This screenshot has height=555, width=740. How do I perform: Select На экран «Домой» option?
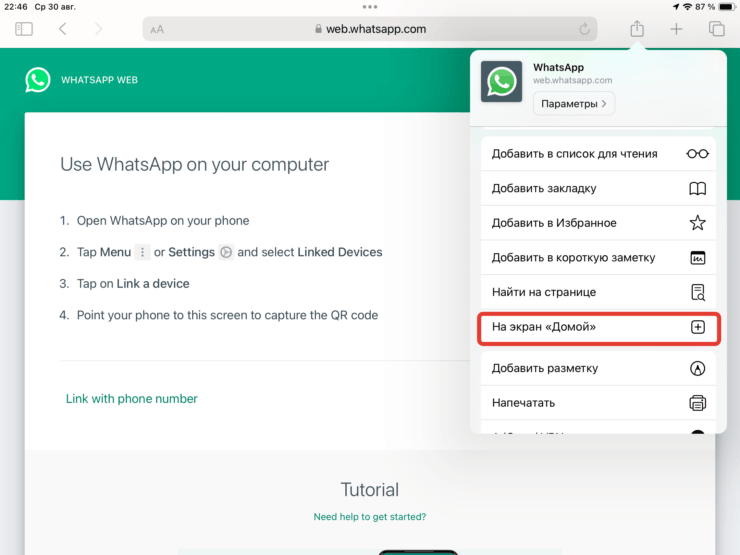[598, 327]
